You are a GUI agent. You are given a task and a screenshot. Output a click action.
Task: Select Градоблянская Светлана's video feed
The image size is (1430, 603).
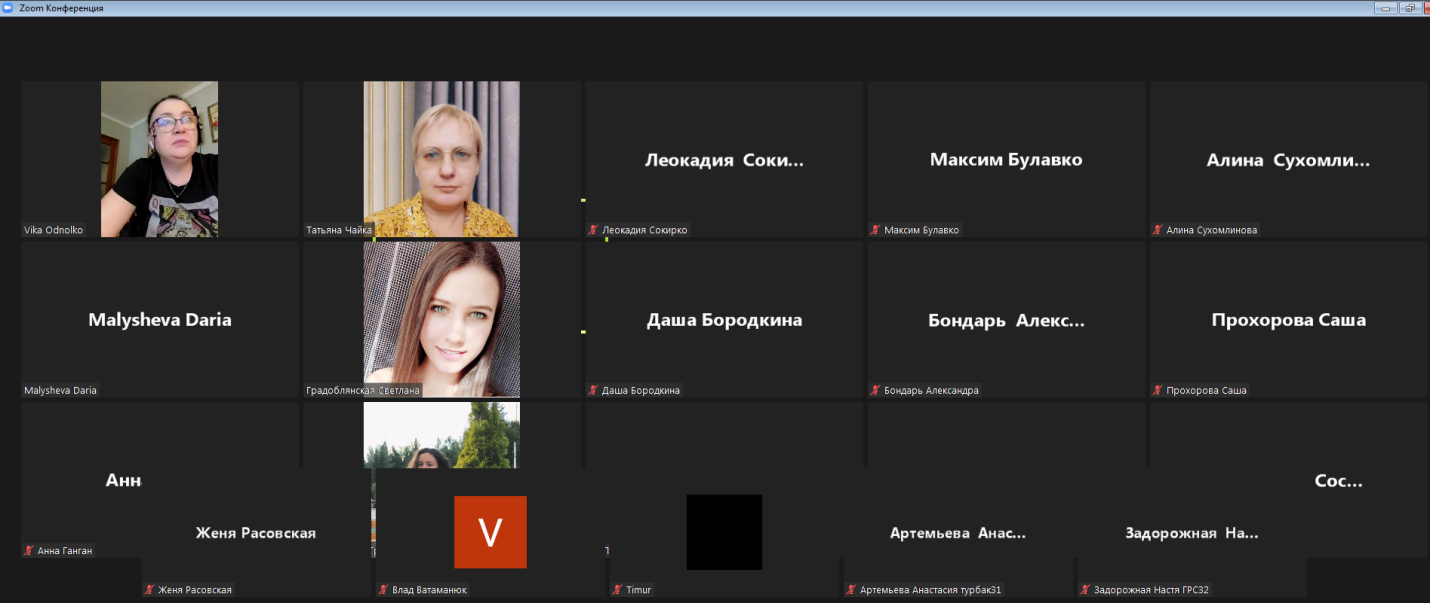[x=441, y=319]
